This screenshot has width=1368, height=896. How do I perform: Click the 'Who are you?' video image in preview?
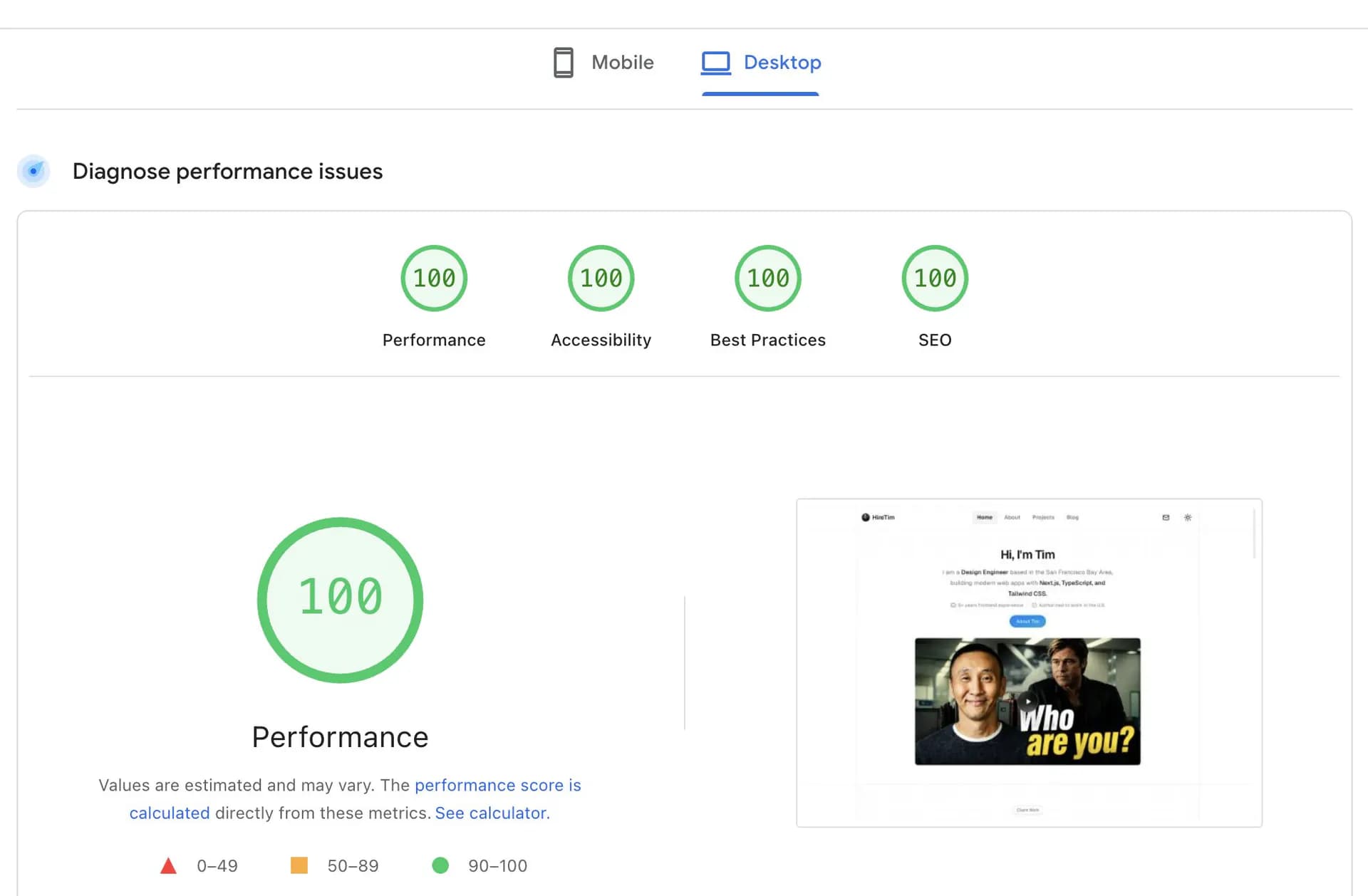(1027, 702)
